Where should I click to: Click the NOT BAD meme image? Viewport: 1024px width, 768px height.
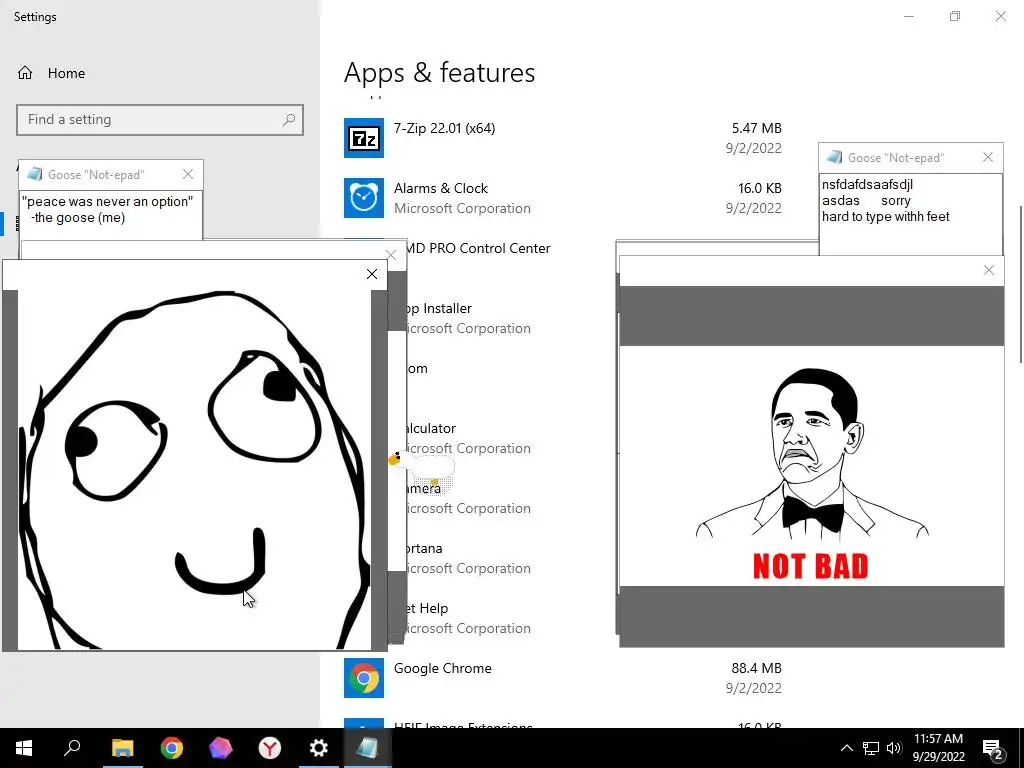[812, 466]
